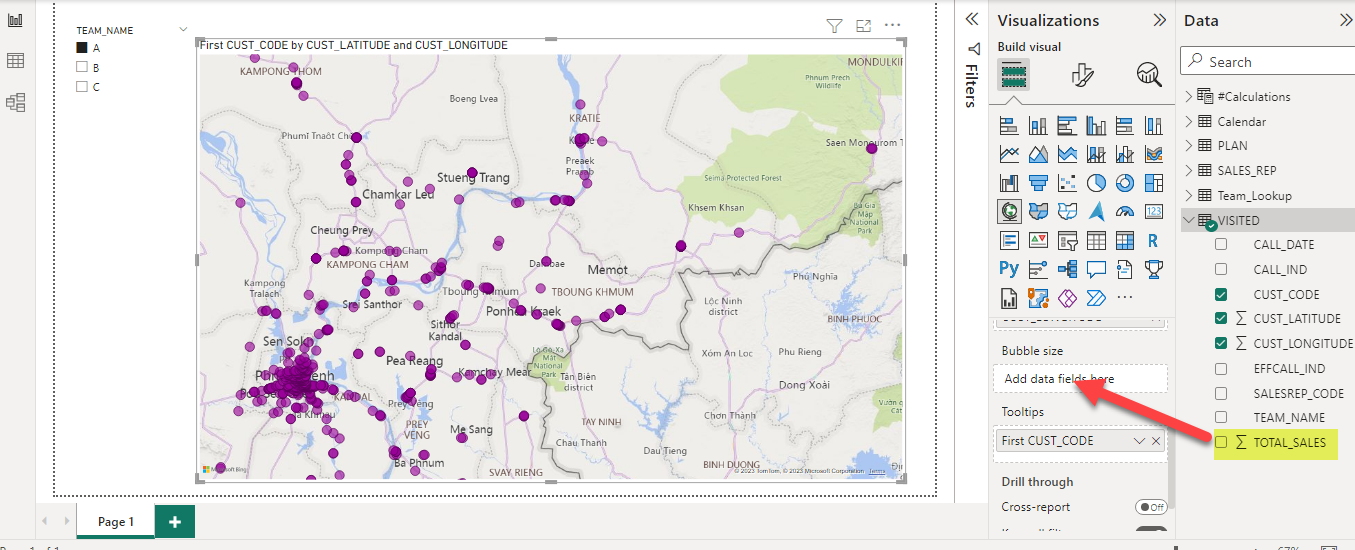This screenshot has height=550, width=1355.
Task: Choose the Azure map arrow visual
Action: [x=1096, y=211]
